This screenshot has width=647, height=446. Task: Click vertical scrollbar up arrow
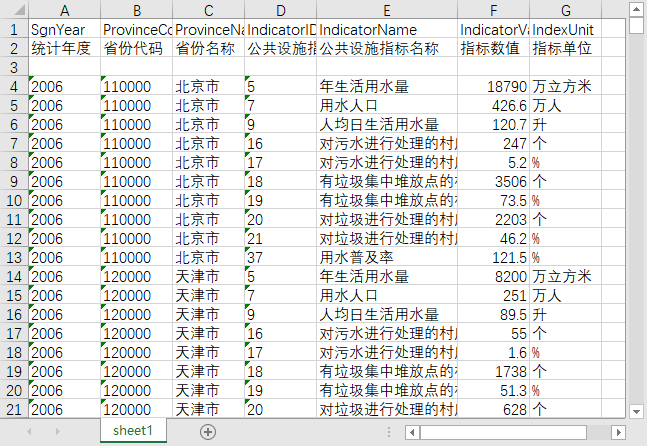tap(636, 9)
